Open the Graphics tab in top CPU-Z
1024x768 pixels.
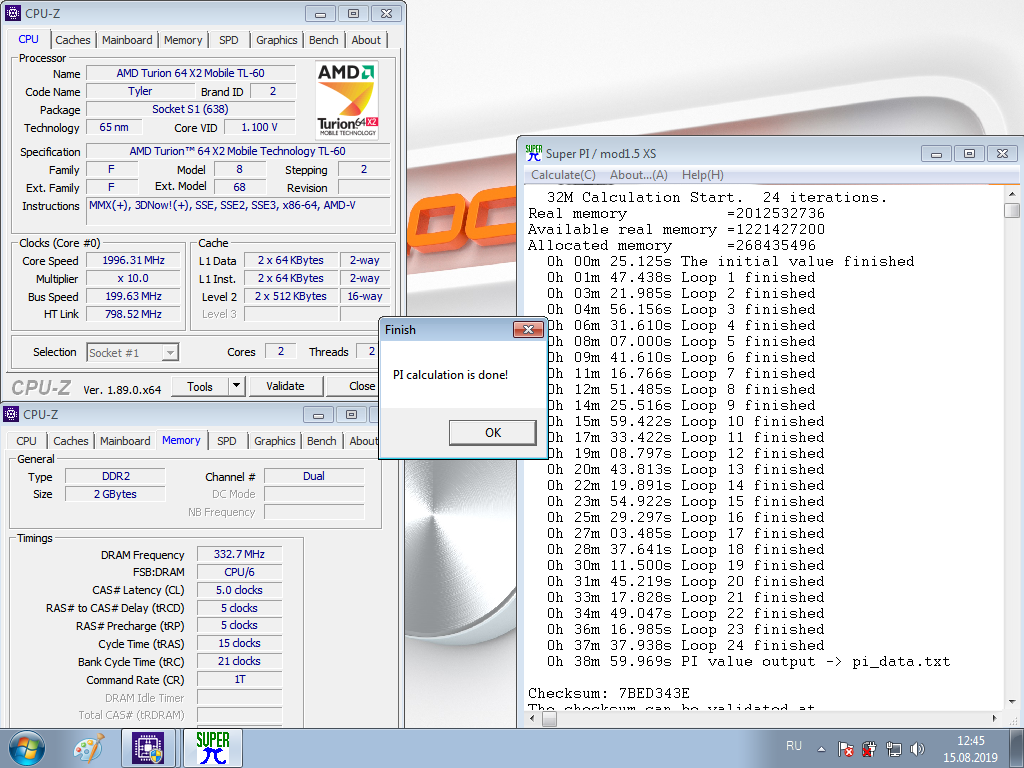coord(276,40)
